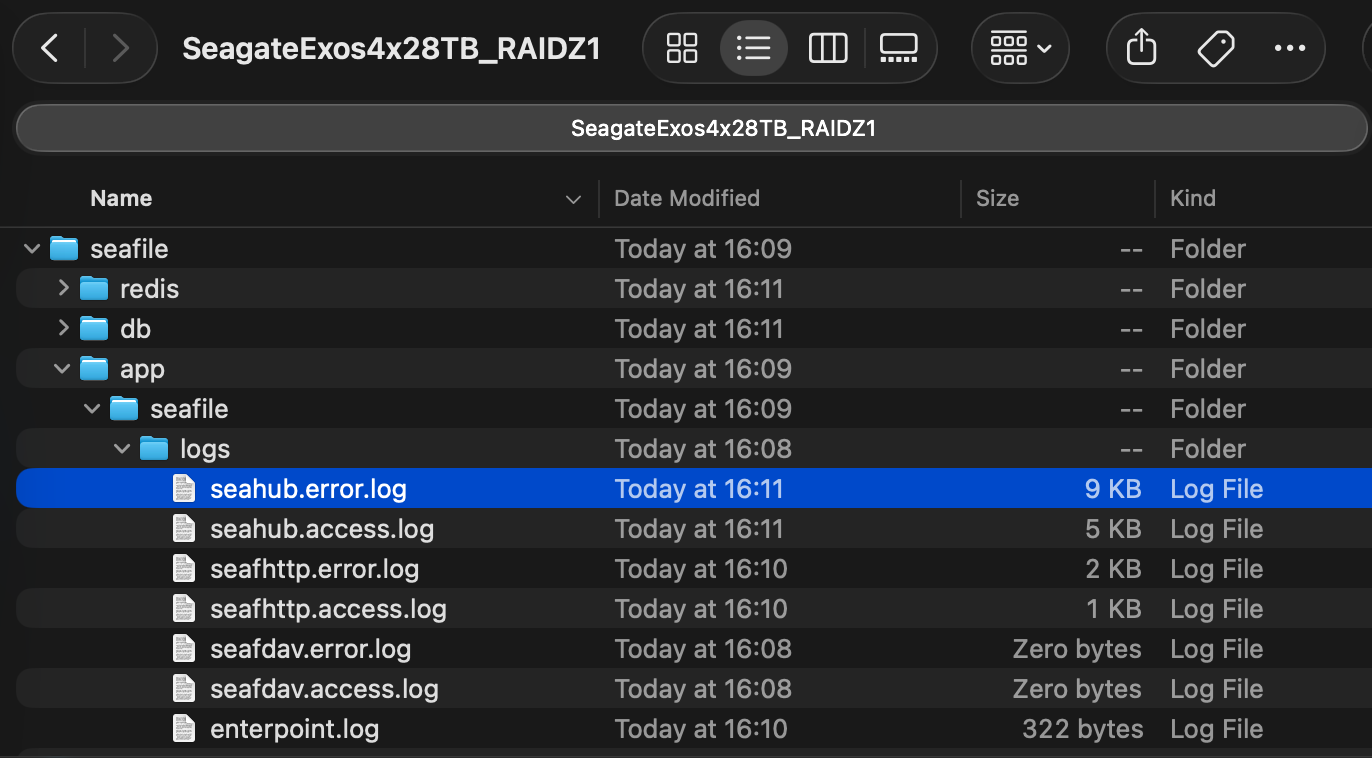Select the enterpoint.log file
The height and width of the screenshot is (758, 1372).
(294, 729)
